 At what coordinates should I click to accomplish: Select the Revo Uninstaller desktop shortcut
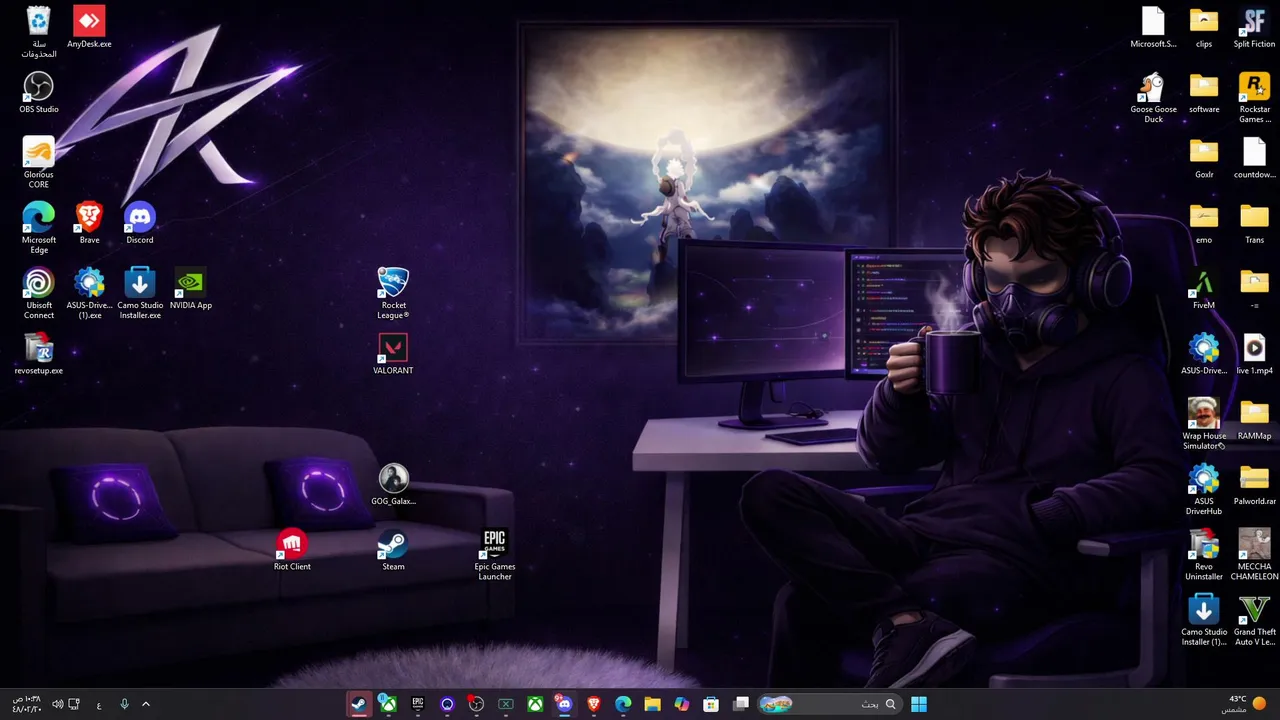(1204, 555)
